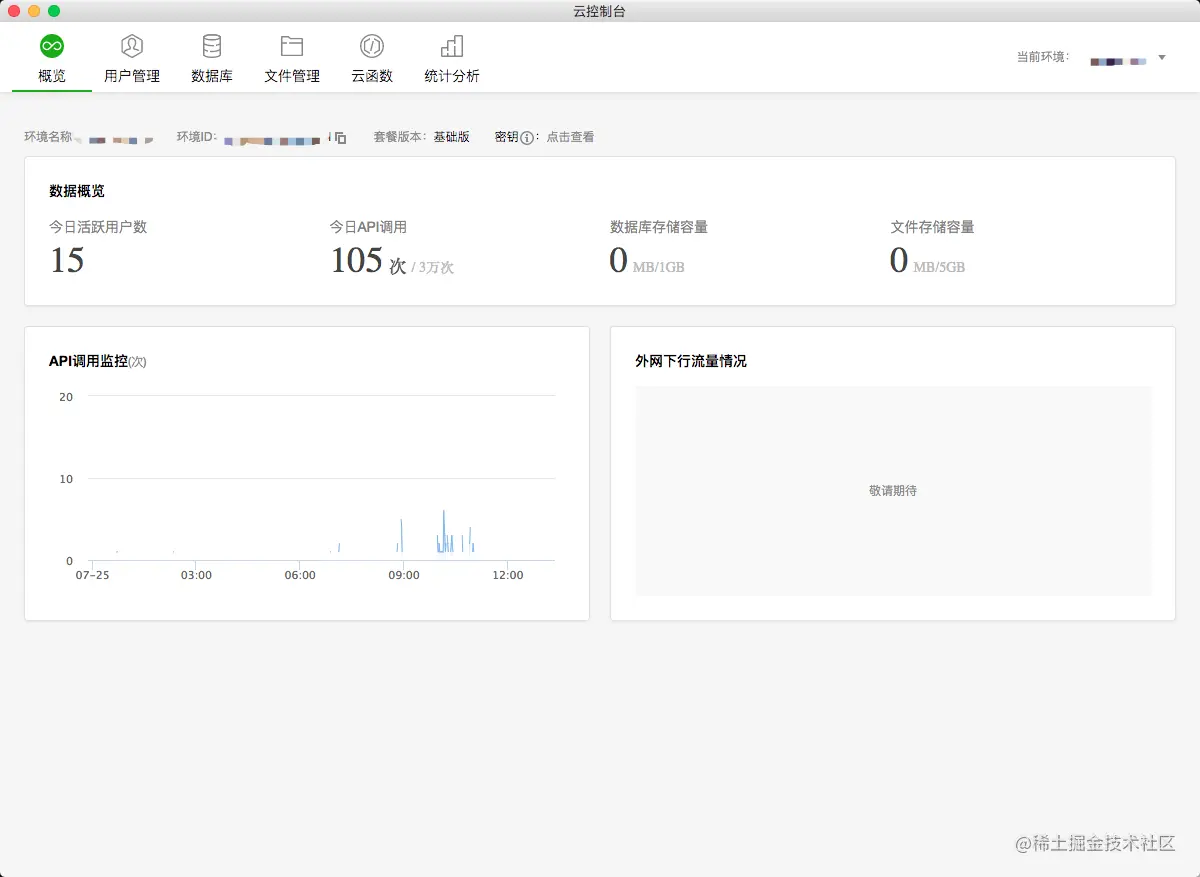This screenshot has width=1200, height=877.
Task: Click the 基础版 package version text
Action: (x=451, y=137)
